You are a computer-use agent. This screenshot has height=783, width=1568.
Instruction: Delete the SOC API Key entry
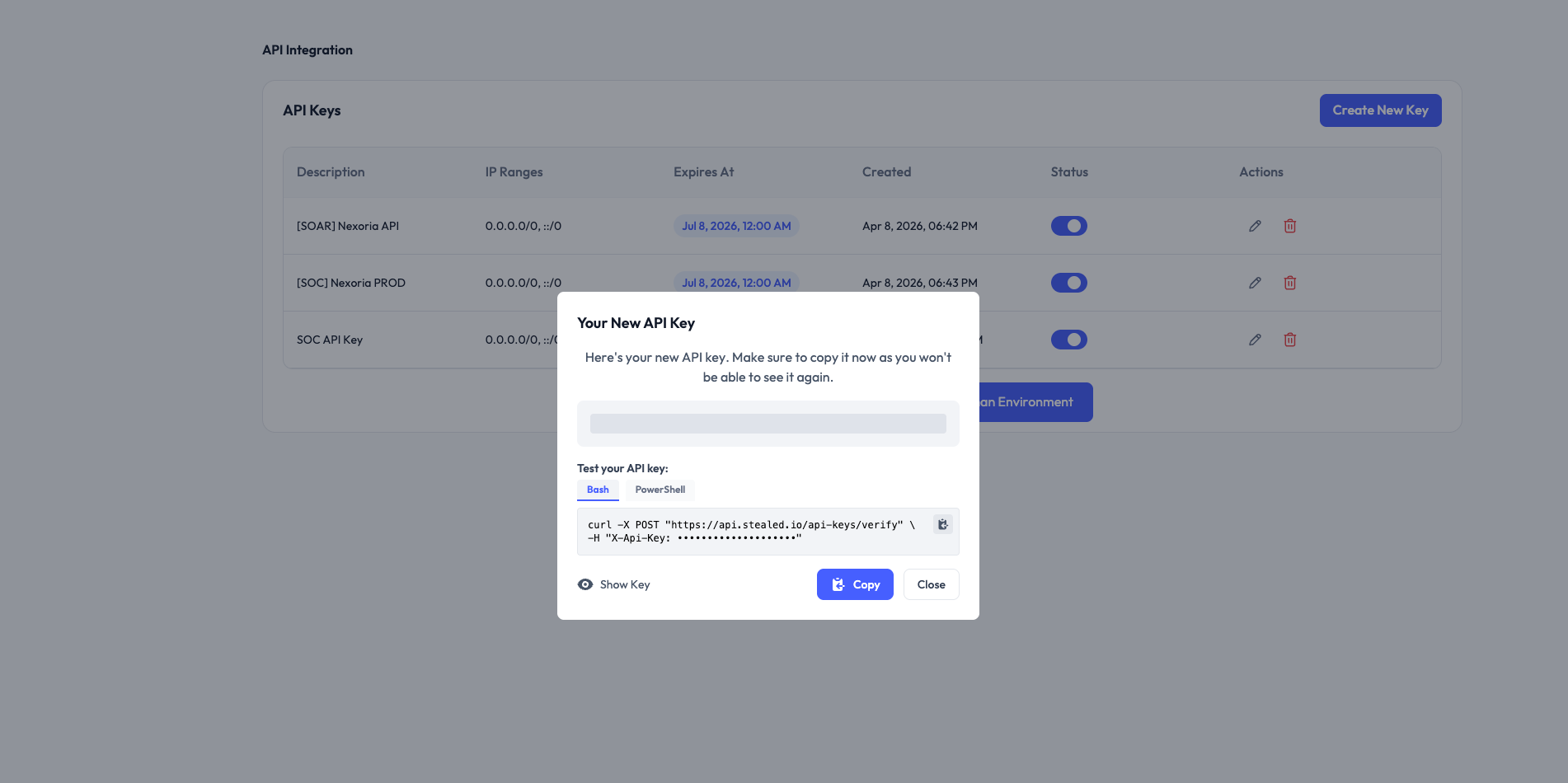click(1290, 339)
